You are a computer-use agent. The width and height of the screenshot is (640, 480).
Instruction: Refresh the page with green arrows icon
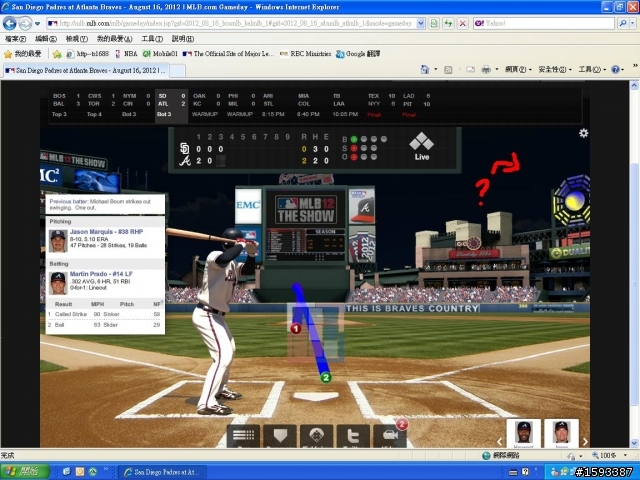(x=448, y=23)
